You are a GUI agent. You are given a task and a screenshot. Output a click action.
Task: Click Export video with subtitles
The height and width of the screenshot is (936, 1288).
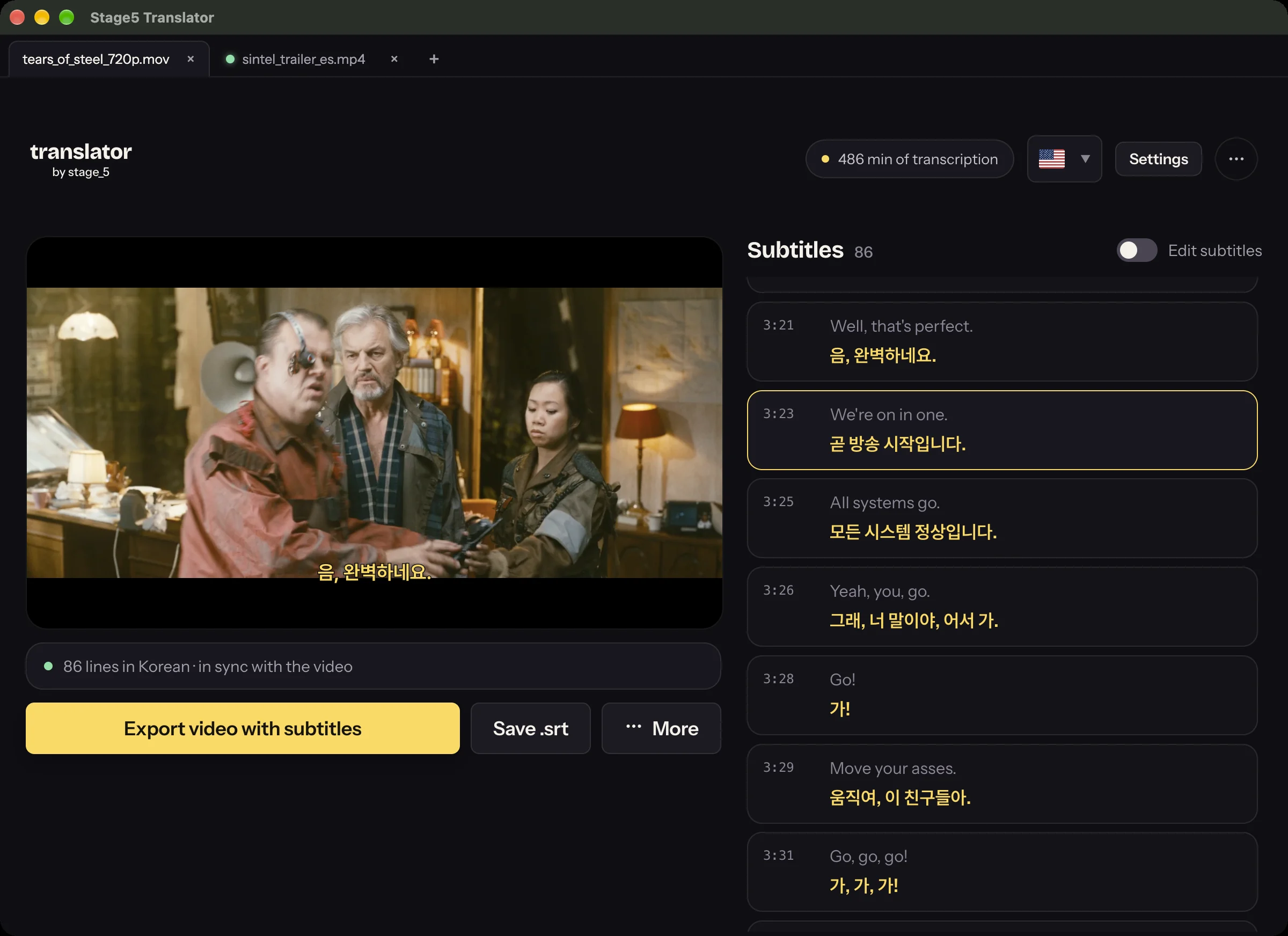243,728
